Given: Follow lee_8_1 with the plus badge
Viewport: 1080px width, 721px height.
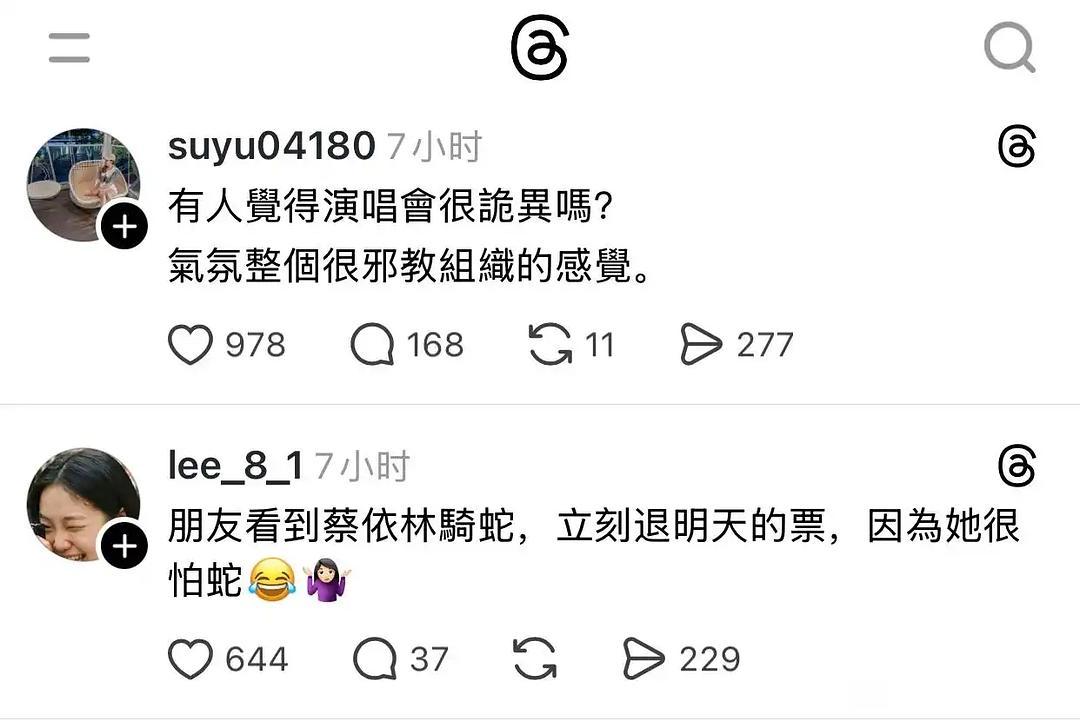Looking at the screenshot, I should click(x=124, y=547).
